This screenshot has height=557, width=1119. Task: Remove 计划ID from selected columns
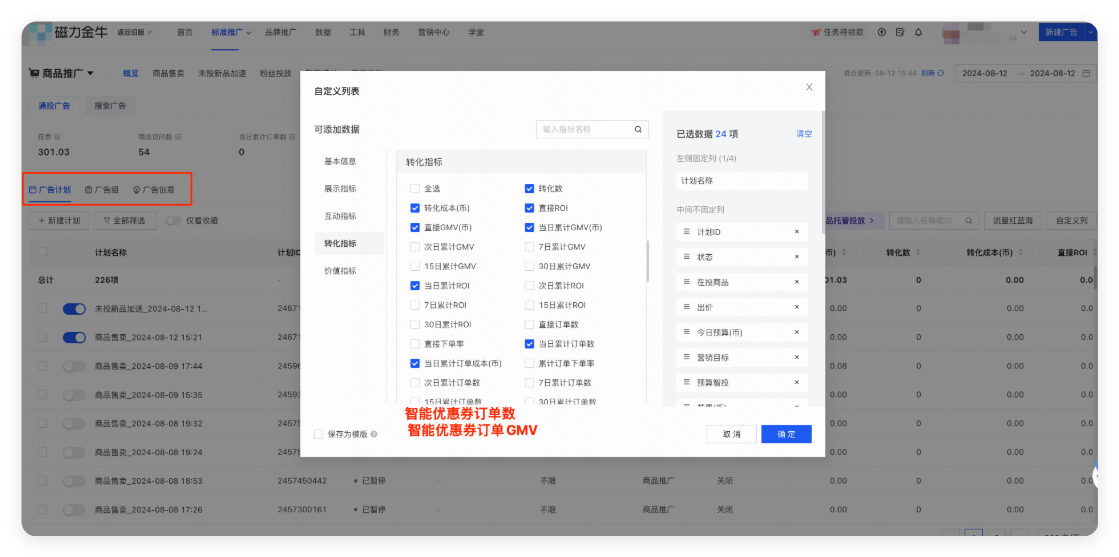tap(796, 232)
